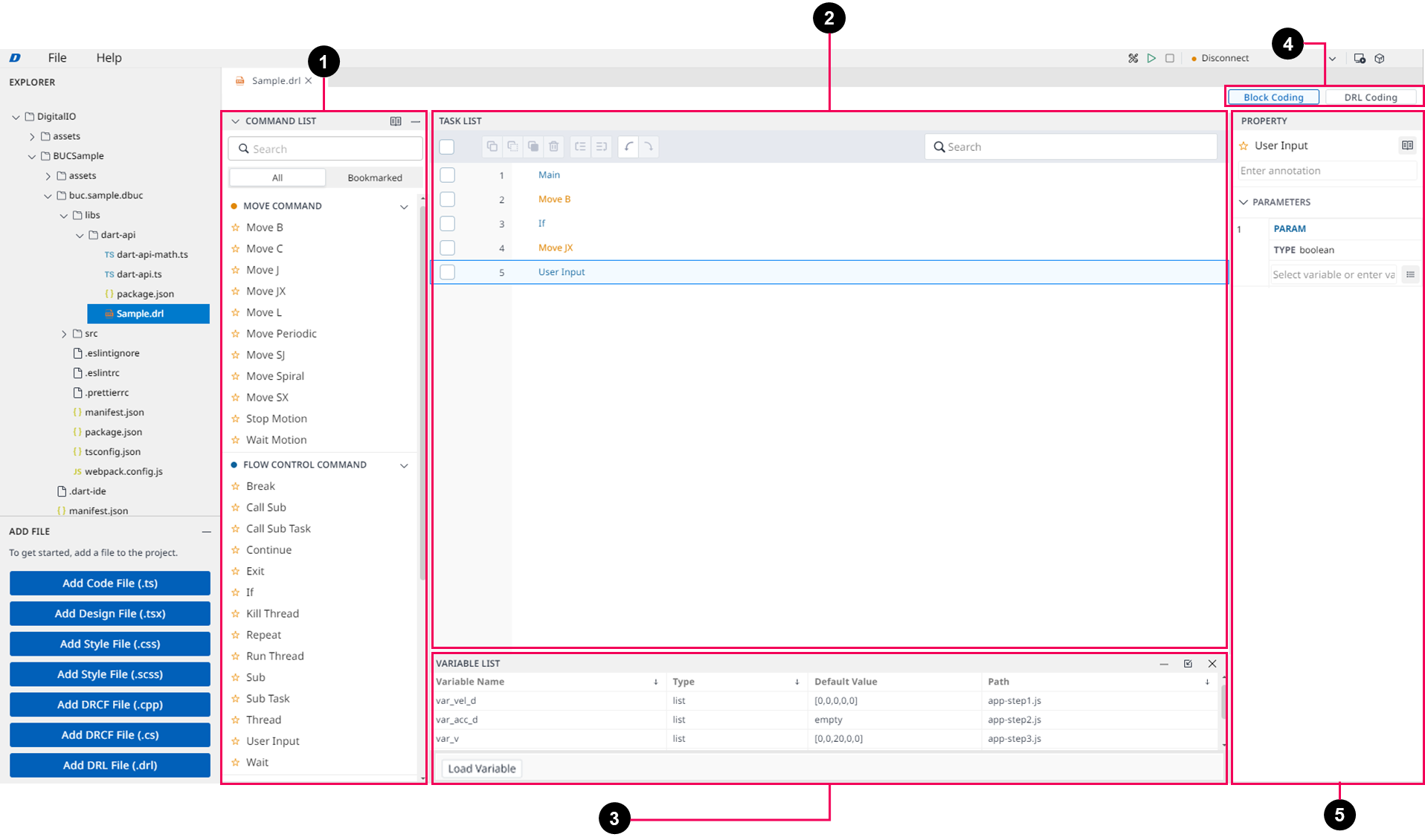Click Add Design File (.tsx) button
This screenshot has height=840, width=1425.
point(110,614)
